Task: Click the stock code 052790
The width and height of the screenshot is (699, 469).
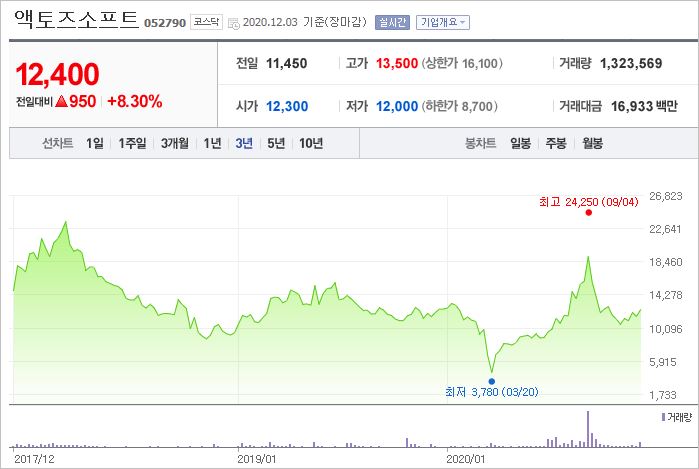Action: click(x=165, y=23)
